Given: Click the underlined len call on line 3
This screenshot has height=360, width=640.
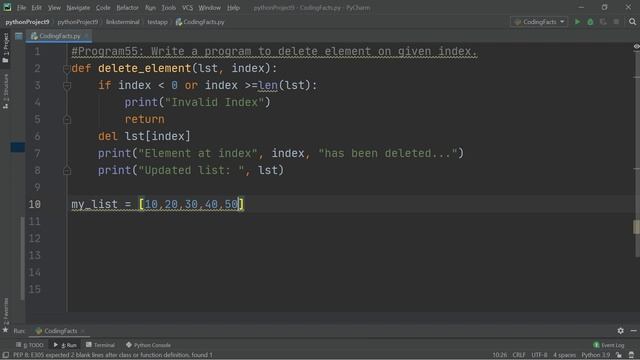Looking at the screenshot, I should pos(268,85).
